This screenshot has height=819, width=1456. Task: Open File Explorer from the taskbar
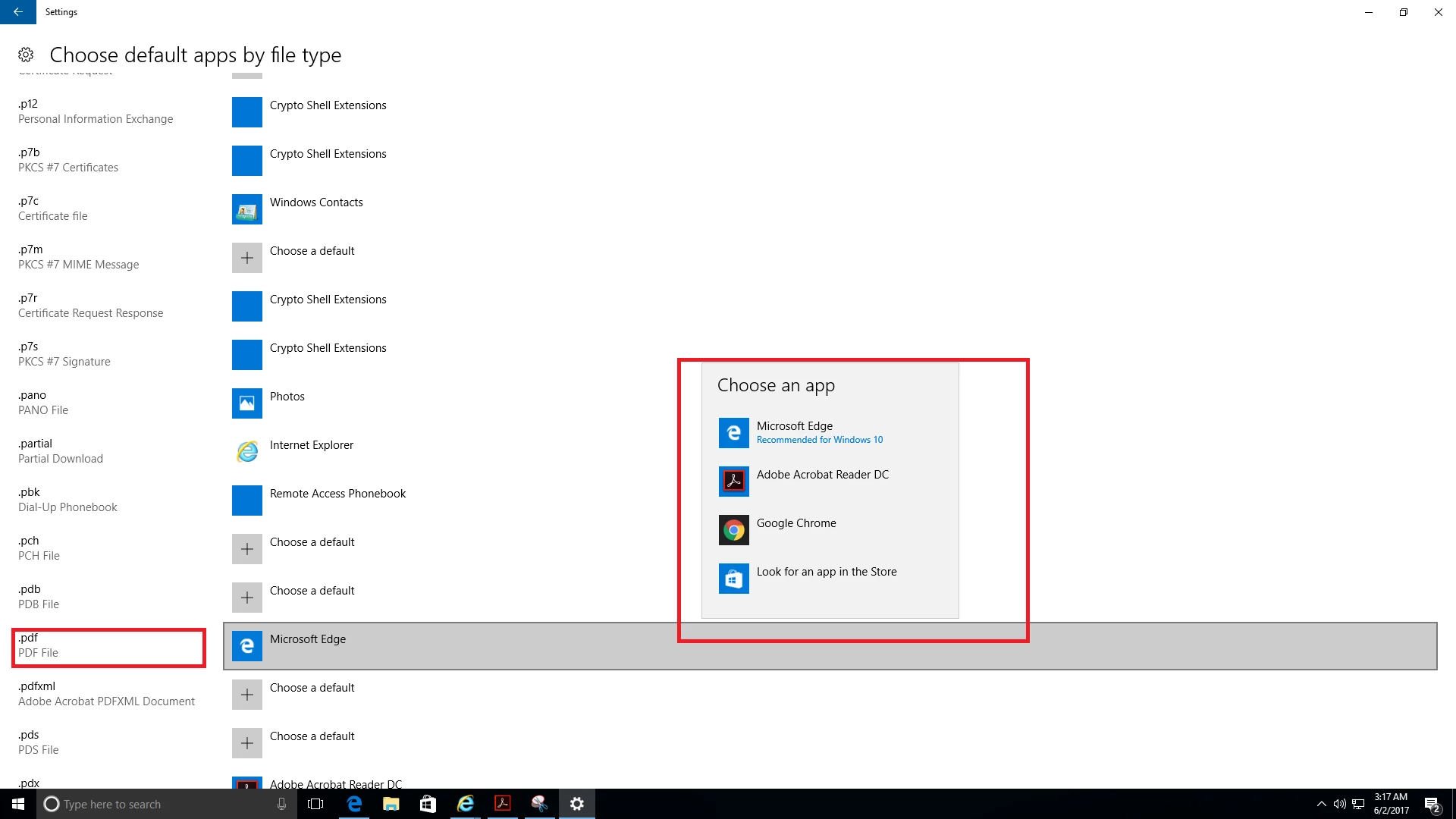click(x=391, y=804)
